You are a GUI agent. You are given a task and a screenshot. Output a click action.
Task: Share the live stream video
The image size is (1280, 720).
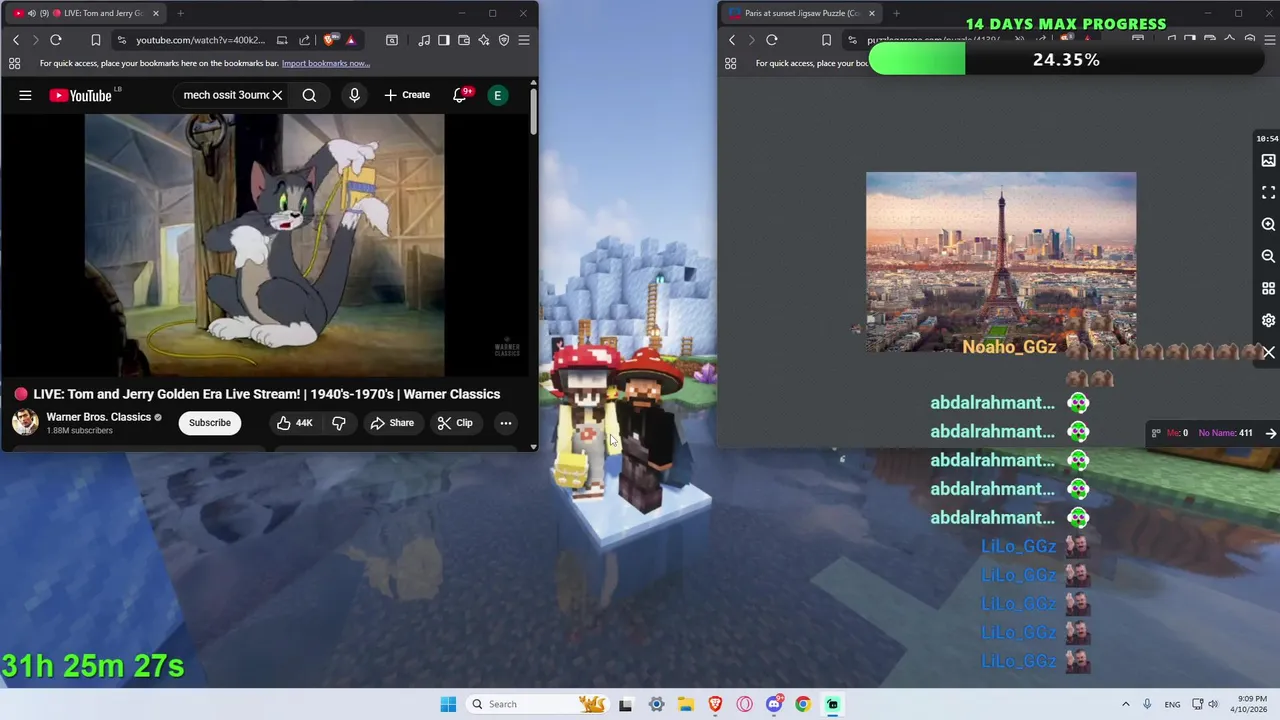coord(391,423)
